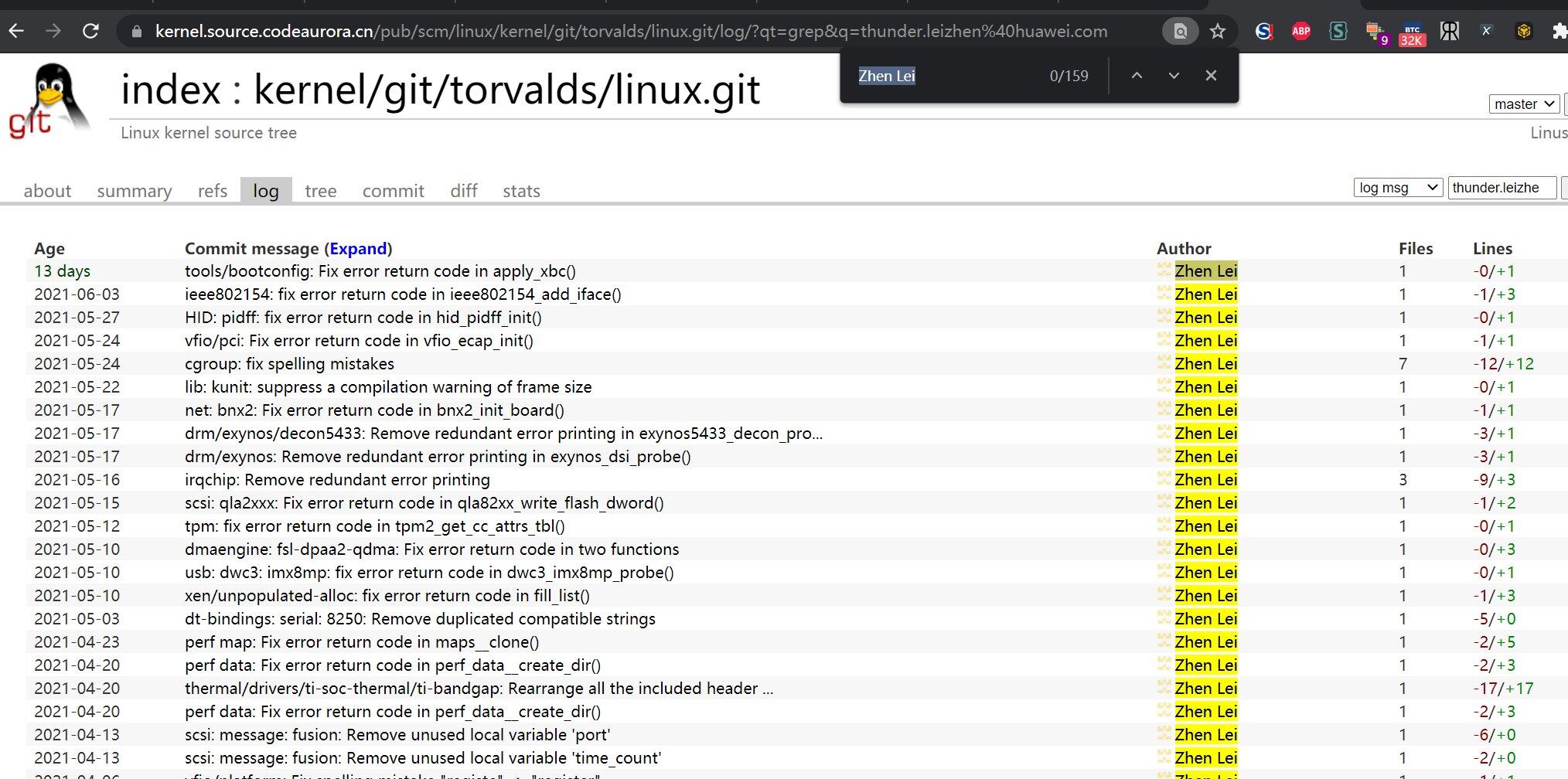Viewport: 1568px width, 779px height.
Task: Click author avatar icon in cgroup row
Action: click(x=1164, y=362)
